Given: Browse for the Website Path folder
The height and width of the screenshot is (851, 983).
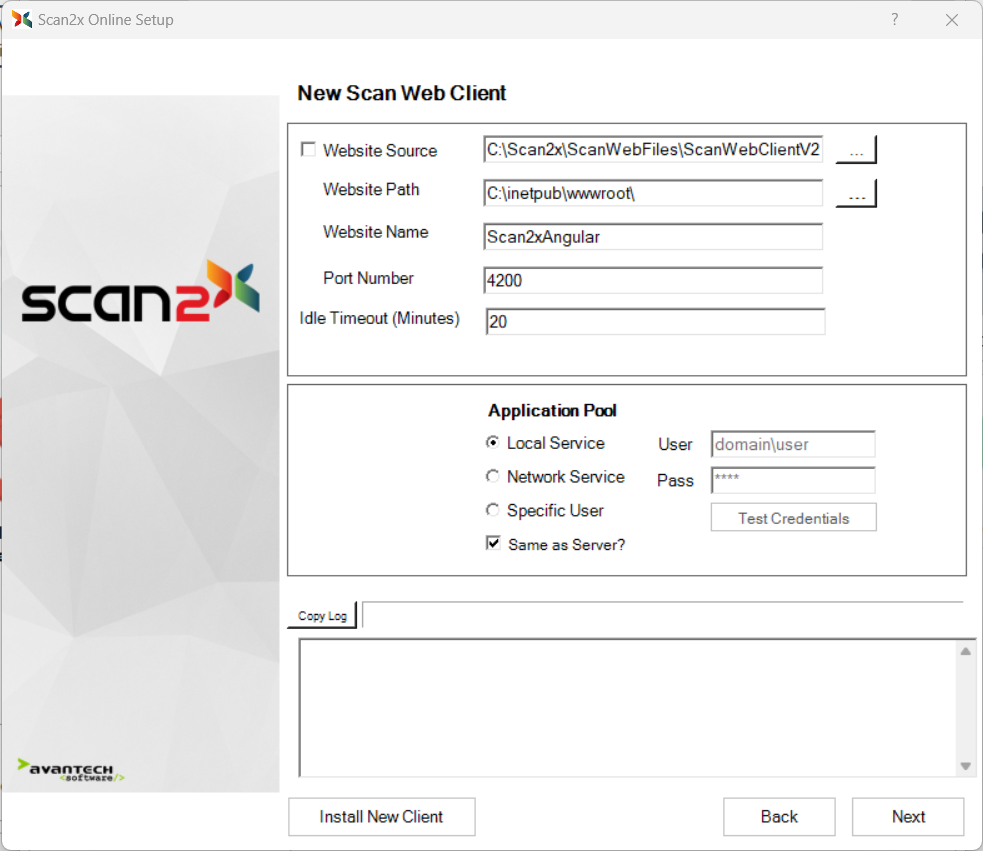Looking at the screenshot, I should (856, 194).
